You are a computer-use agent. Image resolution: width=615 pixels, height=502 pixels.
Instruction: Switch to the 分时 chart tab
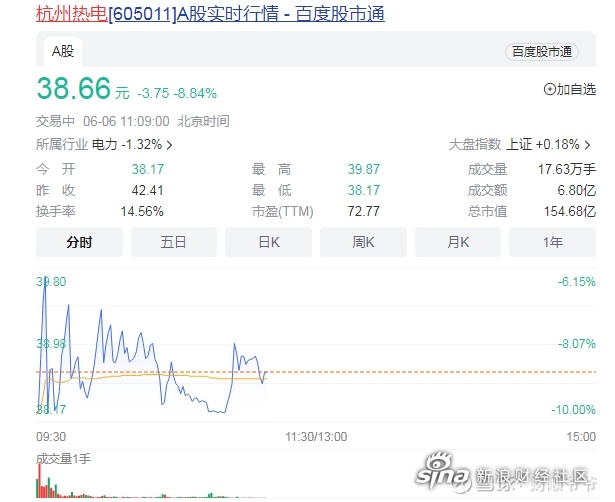pos(79,242)
